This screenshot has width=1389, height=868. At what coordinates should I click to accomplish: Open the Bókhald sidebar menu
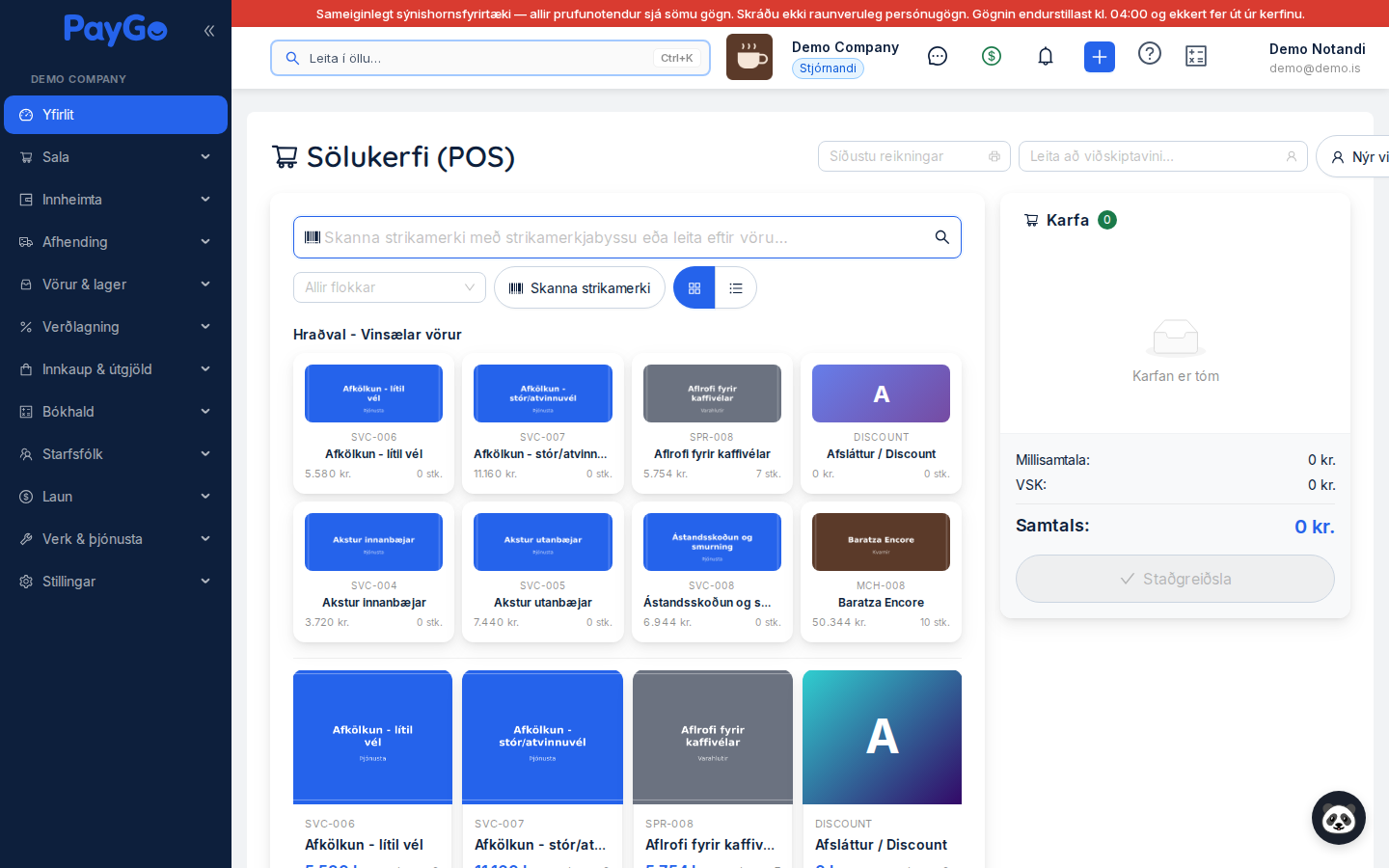(x=116, y=412)
